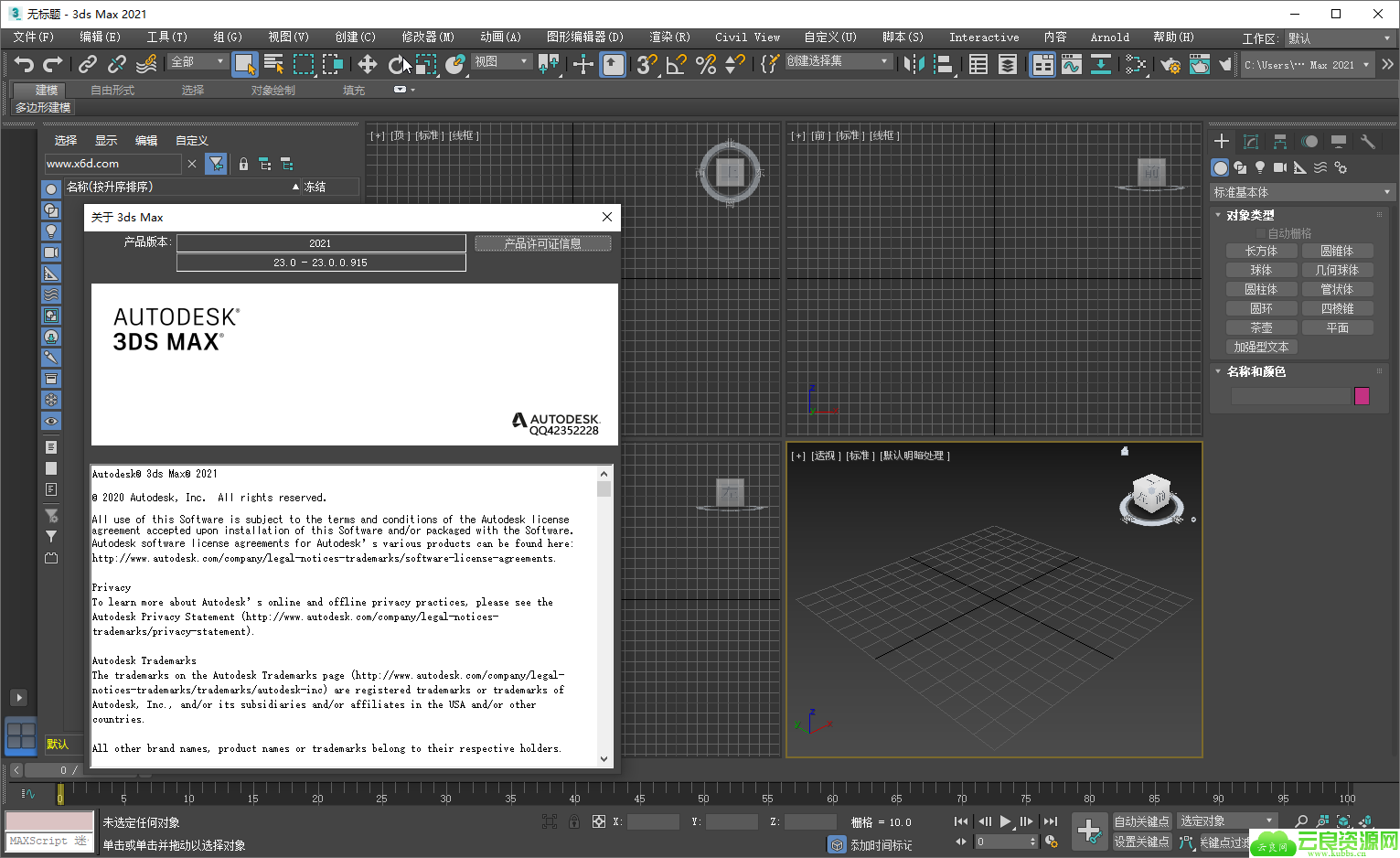Open the 修改器(M) menu
Viewport: 1400px width, 858px height.
[428, 38]
